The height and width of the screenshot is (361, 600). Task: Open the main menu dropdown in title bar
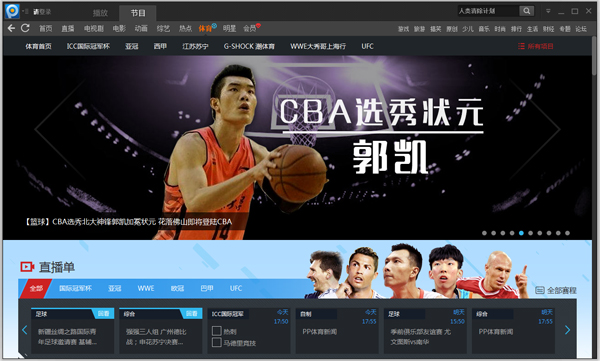[x=548, y=11]
